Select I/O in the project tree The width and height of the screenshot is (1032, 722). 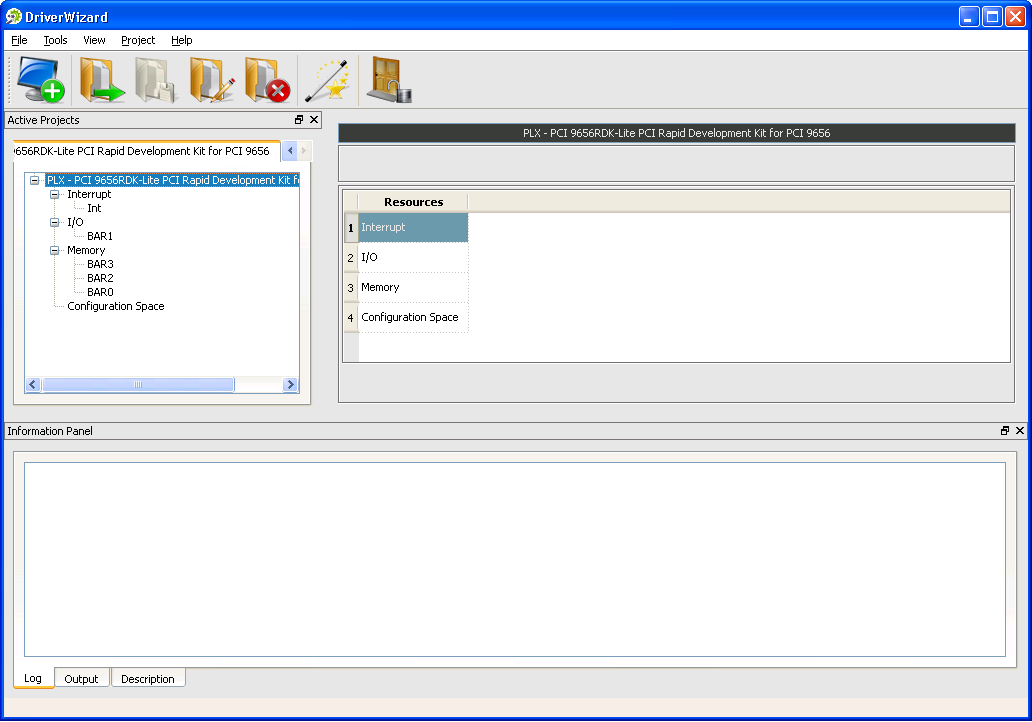pos(75,222)
